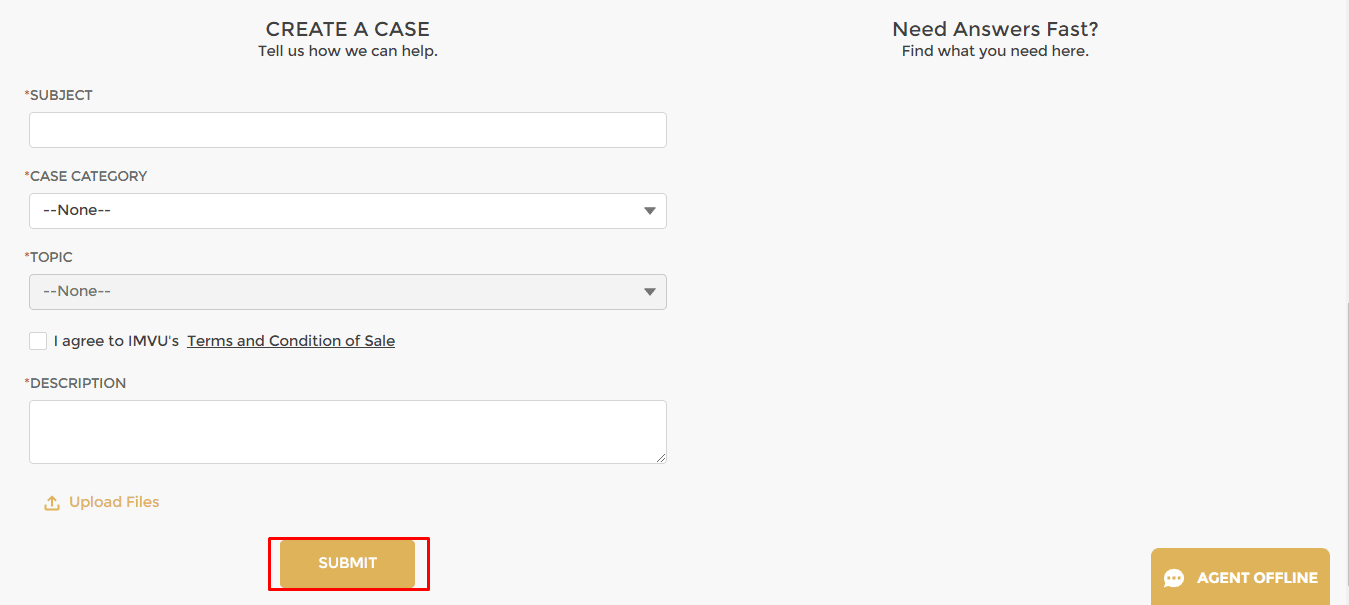Click the CREATE A CASE heading

[x=347, y=28]
